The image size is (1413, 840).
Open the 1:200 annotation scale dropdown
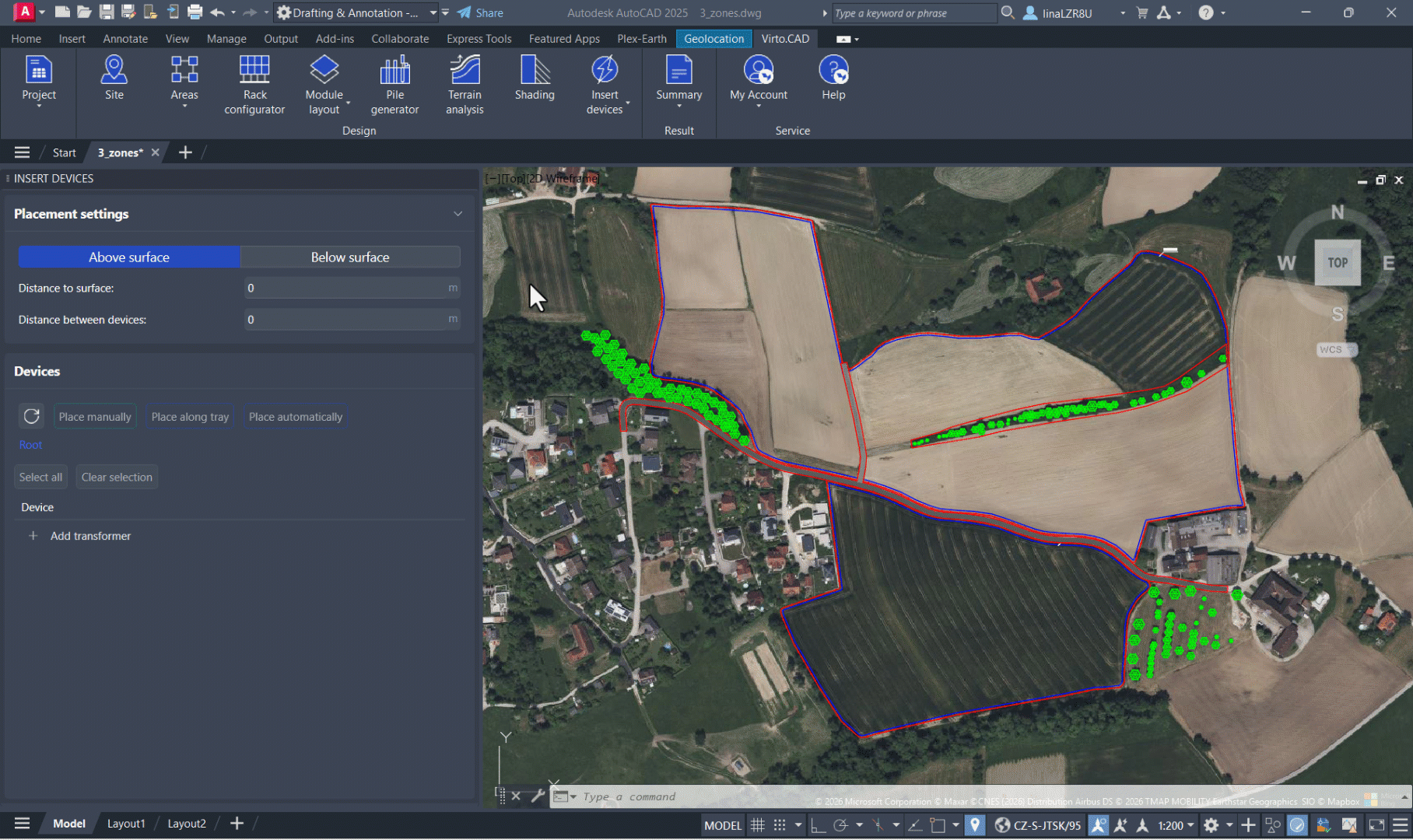pos(1175,825)
